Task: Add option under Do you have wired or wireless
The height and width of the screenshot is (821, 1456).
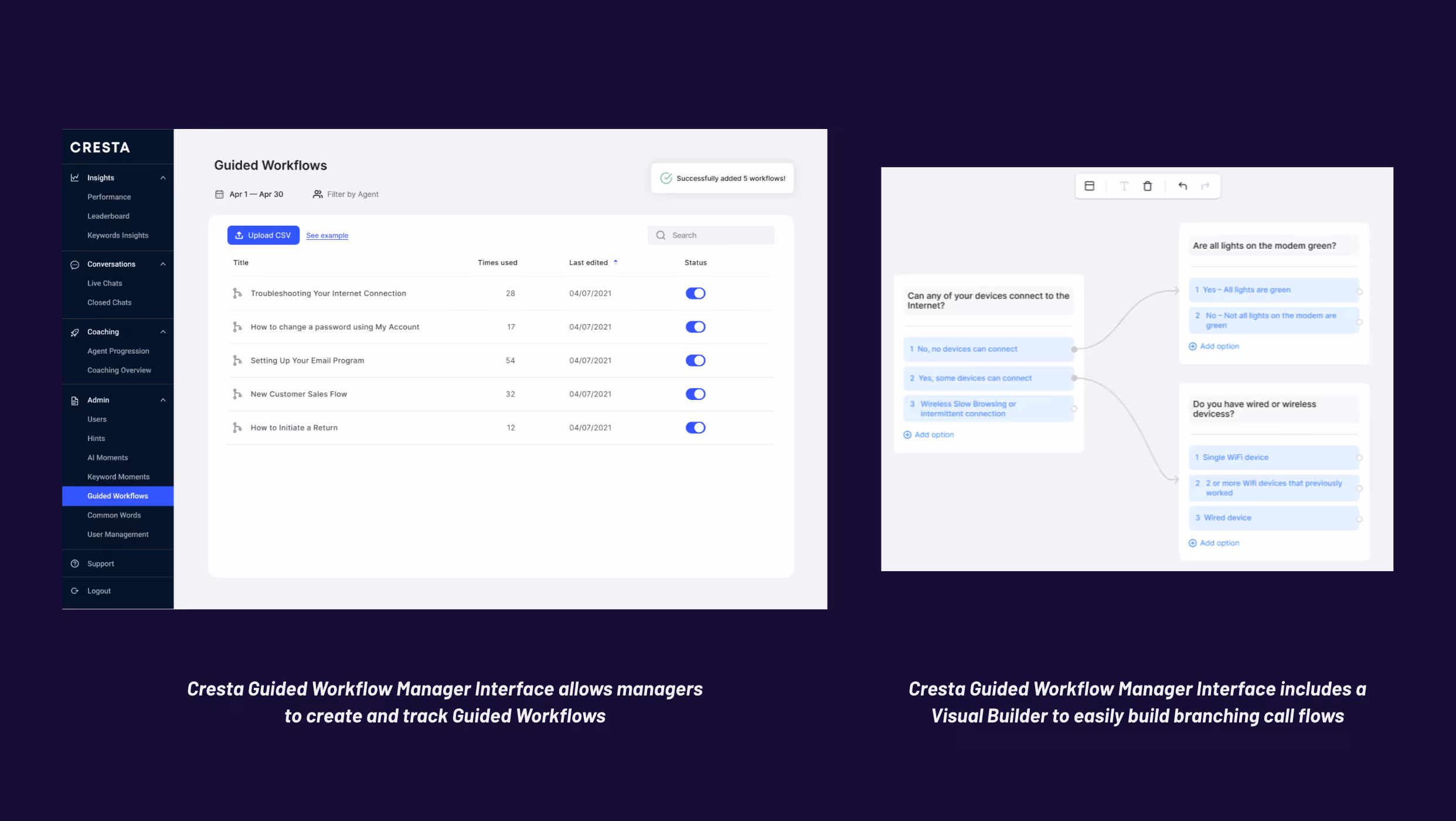Action: [x=1214, y=543]
